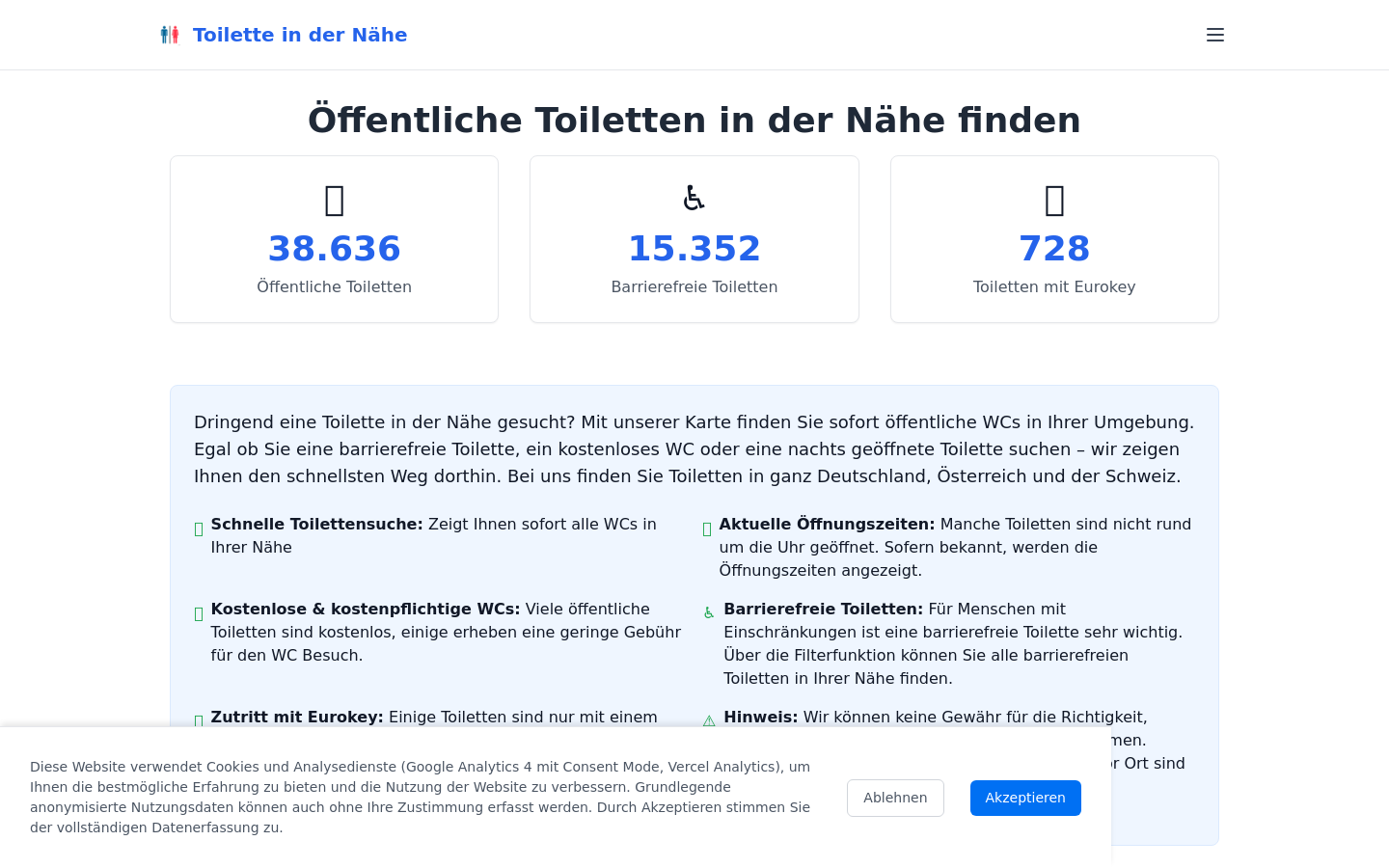Click the 38.636 number in the first card
This screenshot has width=1389, height=868.
[335, 249]
